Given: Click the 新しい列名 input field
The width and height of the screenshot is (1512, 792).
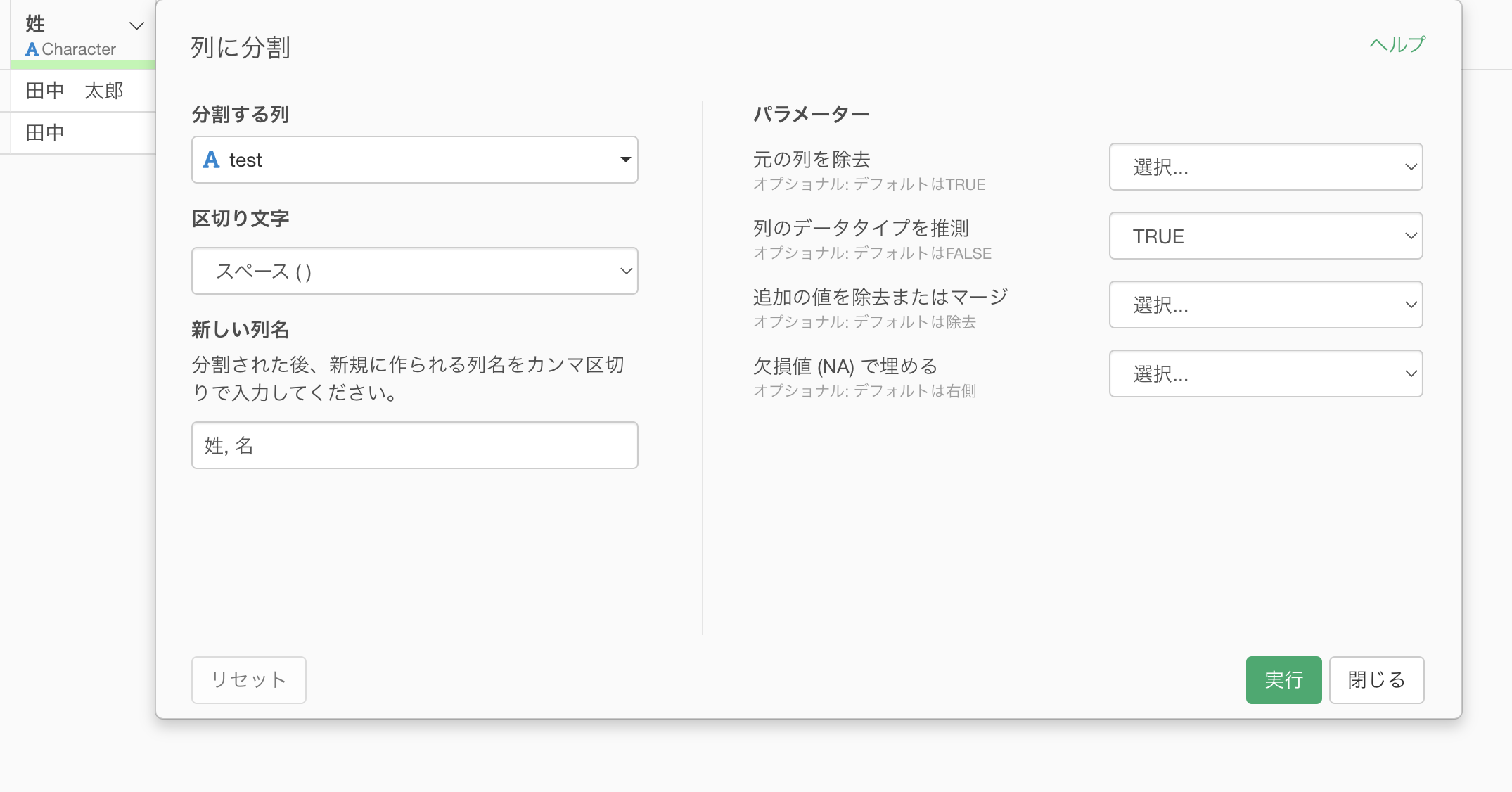Looking at the screenshot, I should pos(414,445).
